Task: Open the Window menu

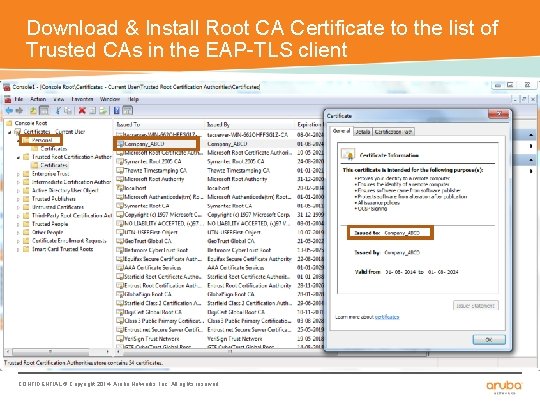Action: (110, 99)
